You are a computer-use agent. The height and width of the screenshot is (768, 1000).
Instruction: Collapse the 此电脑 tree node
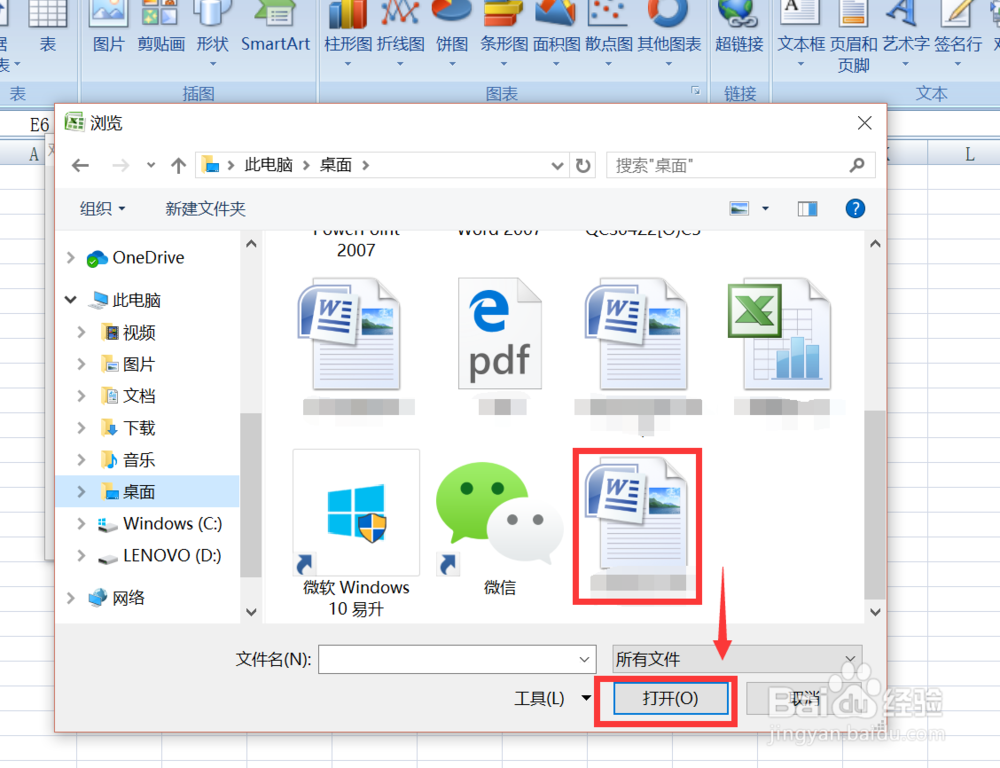(x=71, y=300)
